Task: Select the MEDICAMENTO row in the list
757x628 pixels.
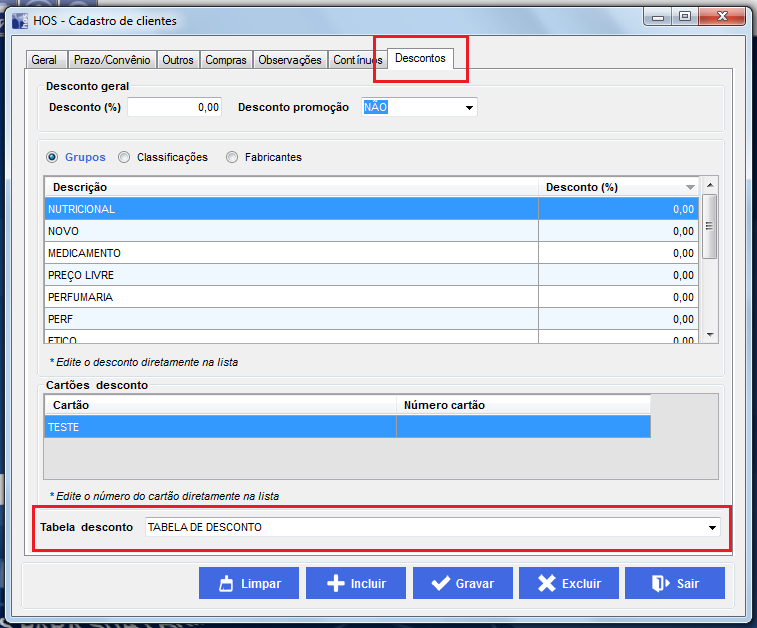Action: 290,253
